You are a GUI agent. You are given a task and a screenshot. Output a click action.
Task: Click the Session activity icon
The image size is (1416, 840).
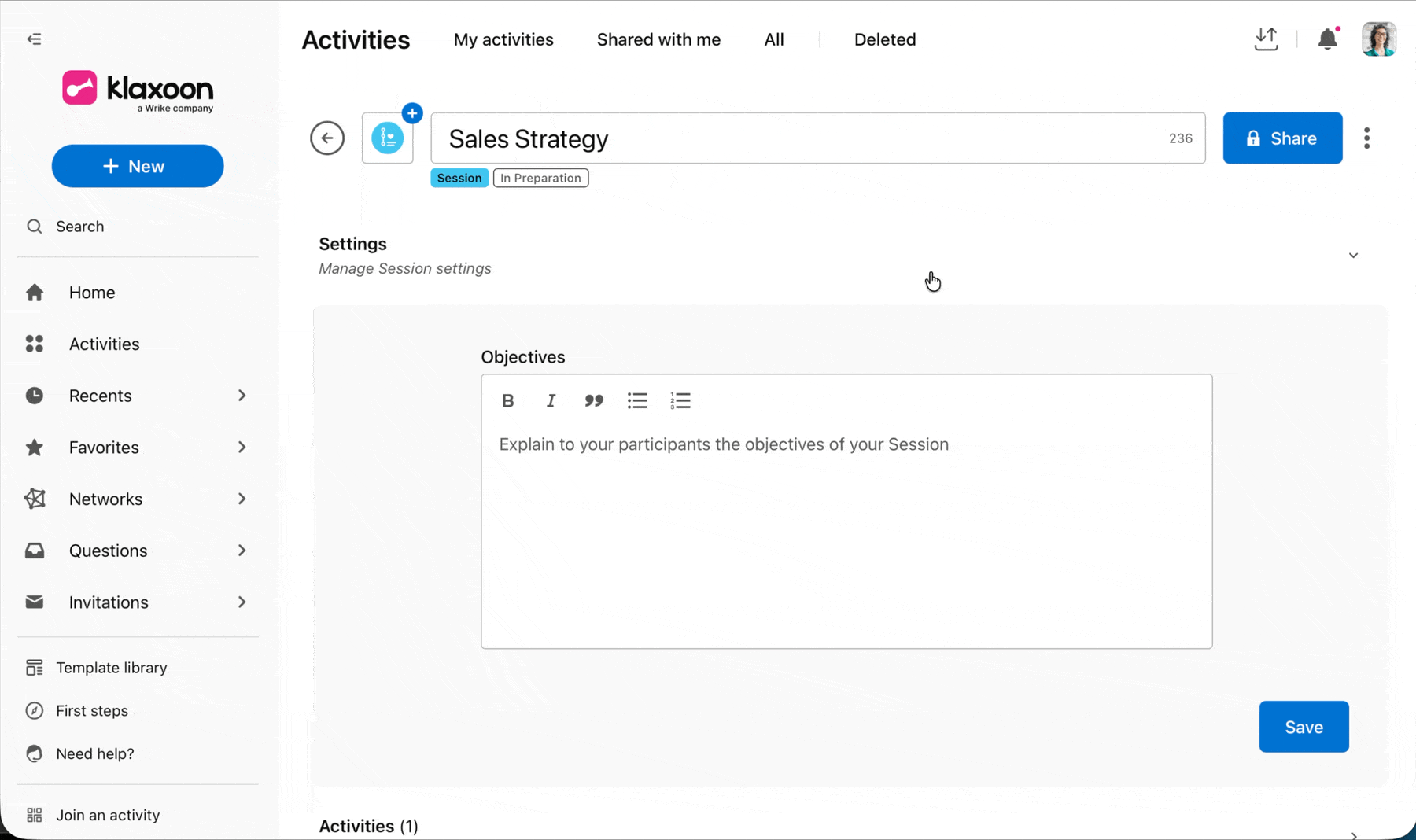[x=387, y=138]
